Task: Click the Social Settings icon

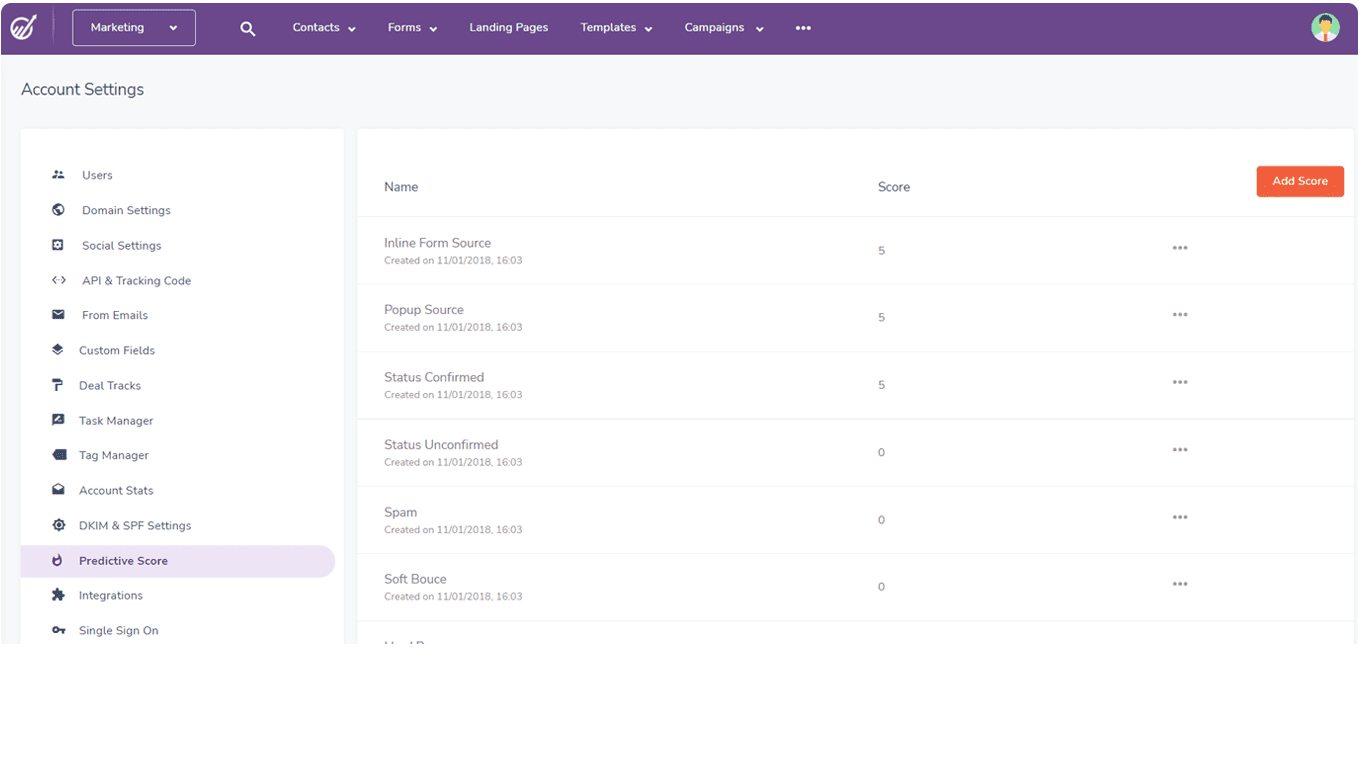Action: [x=59, y=245]
